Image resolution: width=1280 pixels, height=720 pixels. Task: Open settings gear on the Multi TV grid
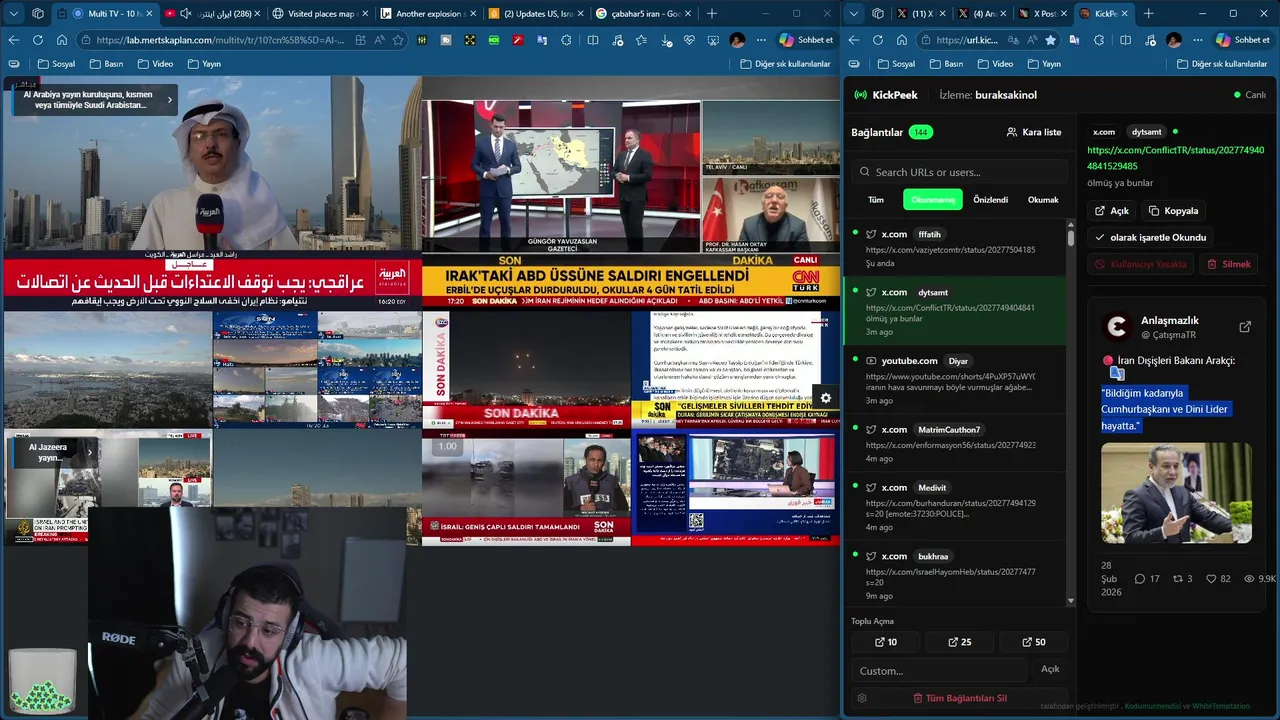(825, 398)
